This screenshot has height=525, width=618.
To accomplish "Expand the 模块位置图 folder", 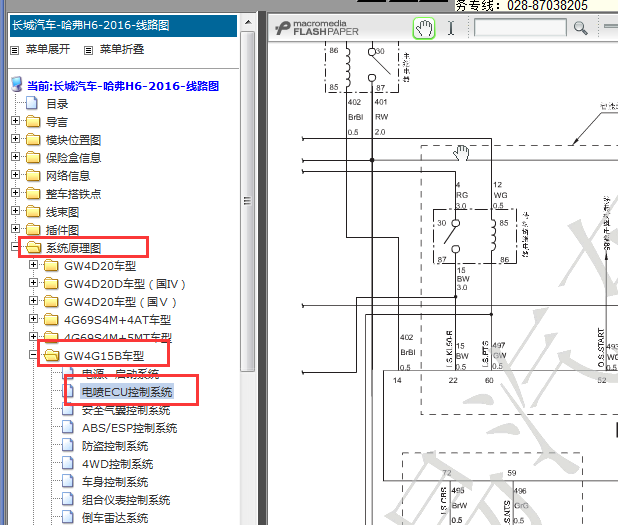I will tap(15, 139).
